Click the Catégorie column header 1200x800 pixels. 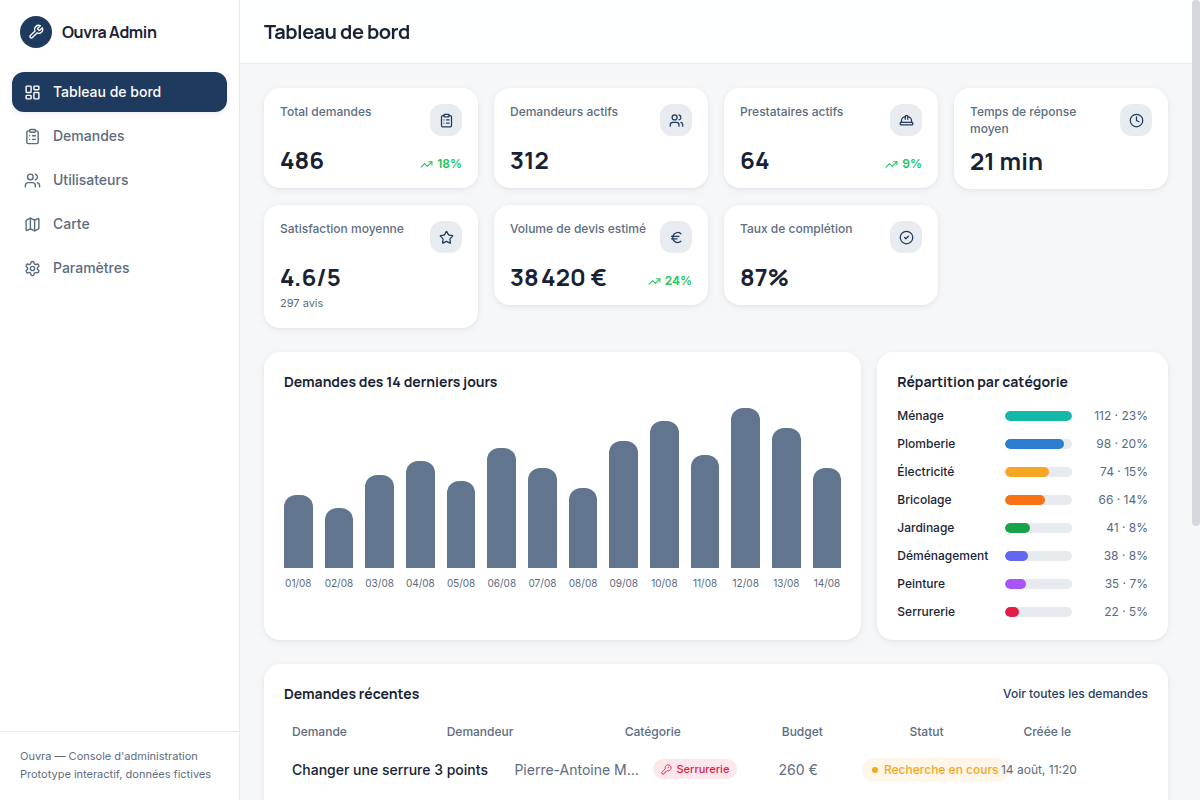pos(652,732)
